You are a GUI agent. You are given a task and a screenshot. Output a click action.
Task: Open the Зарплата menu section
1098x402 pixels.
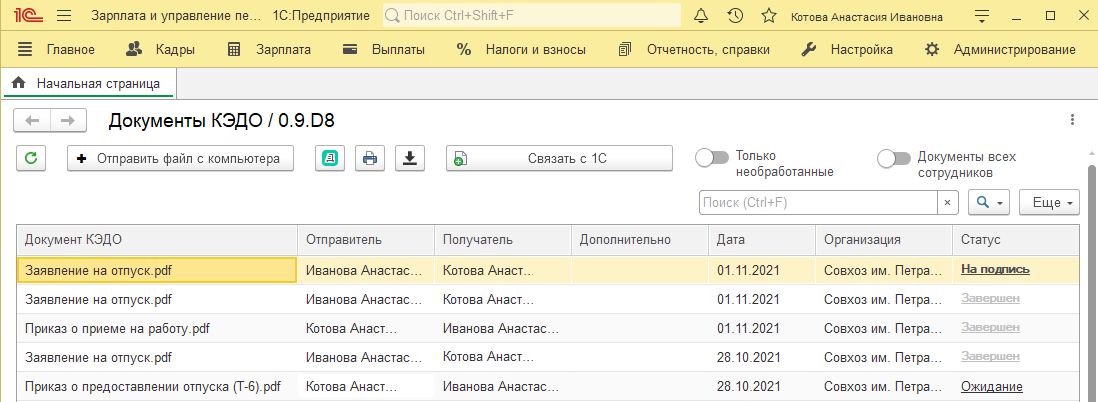pyautogui.click(x=269, y=49)
